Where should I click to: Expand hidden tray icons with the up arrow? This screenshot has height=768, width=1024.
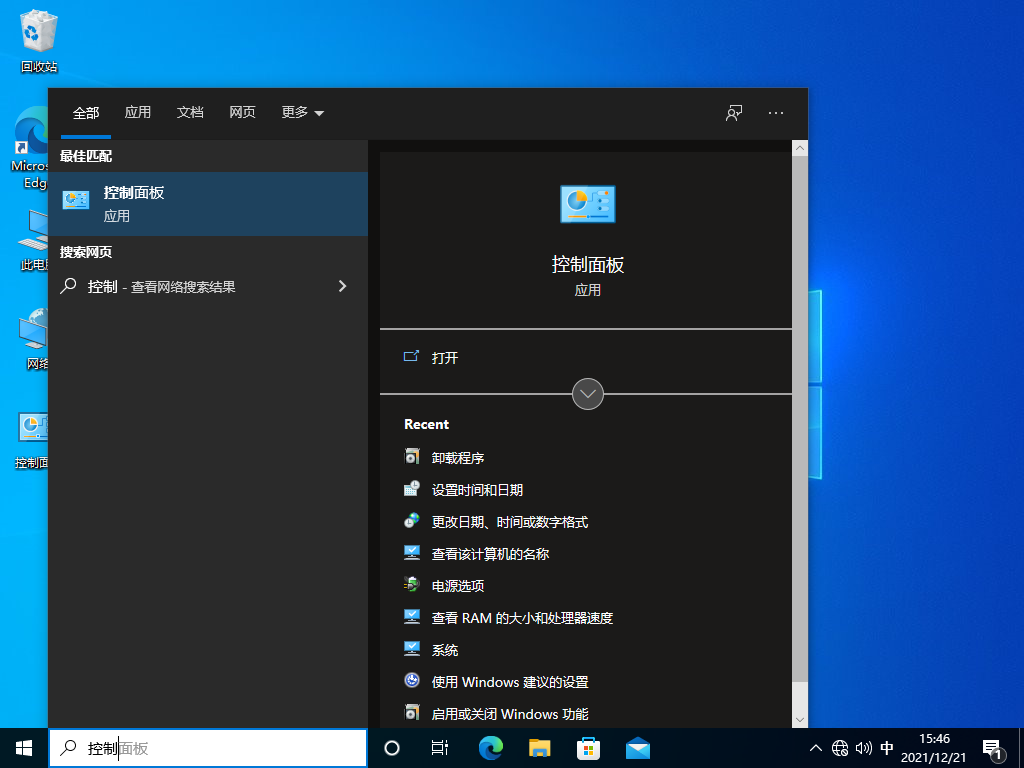[817, 747]
